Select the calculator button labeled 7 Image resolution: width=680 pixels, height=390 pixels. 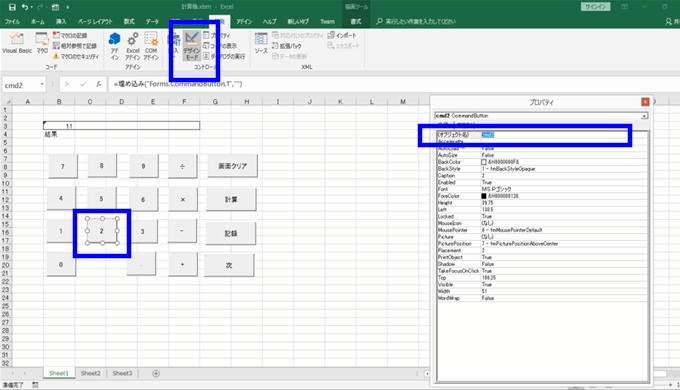pyautogui.click(x=62, y=167)
